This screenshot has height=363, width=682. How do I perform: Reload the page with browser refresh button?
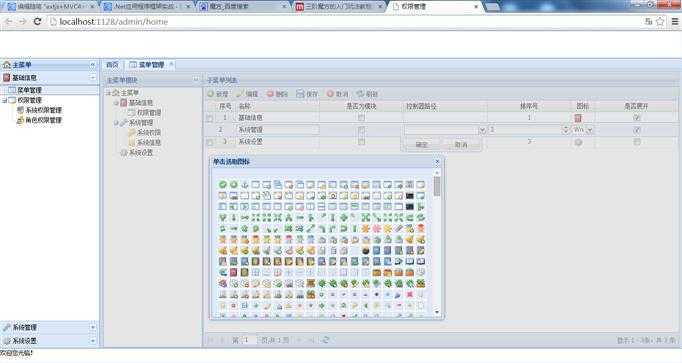pyautogui.click(x=37, y=21)
